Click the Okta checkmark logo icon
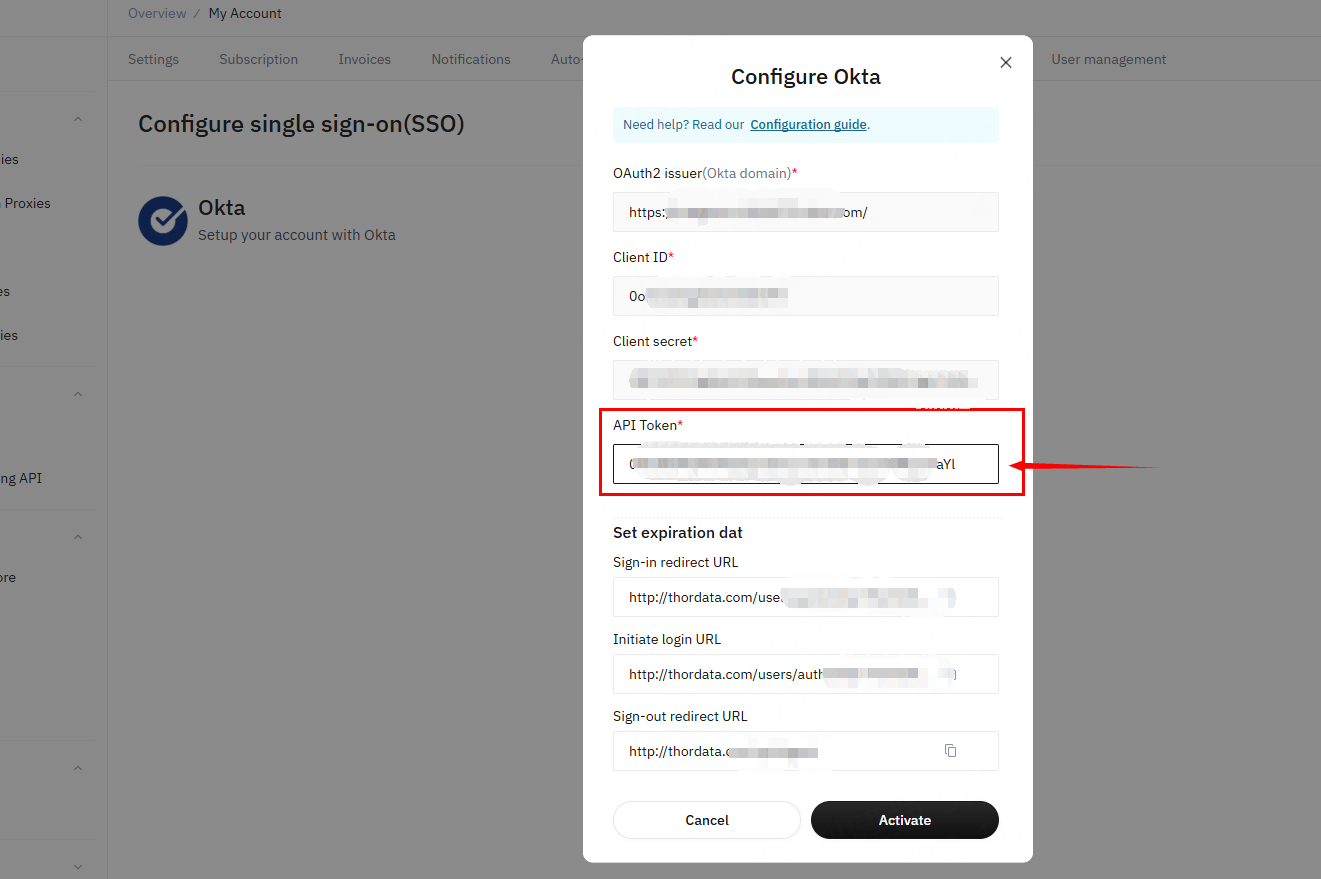This screenshot has width=1321, height=879. click(162, 221)
